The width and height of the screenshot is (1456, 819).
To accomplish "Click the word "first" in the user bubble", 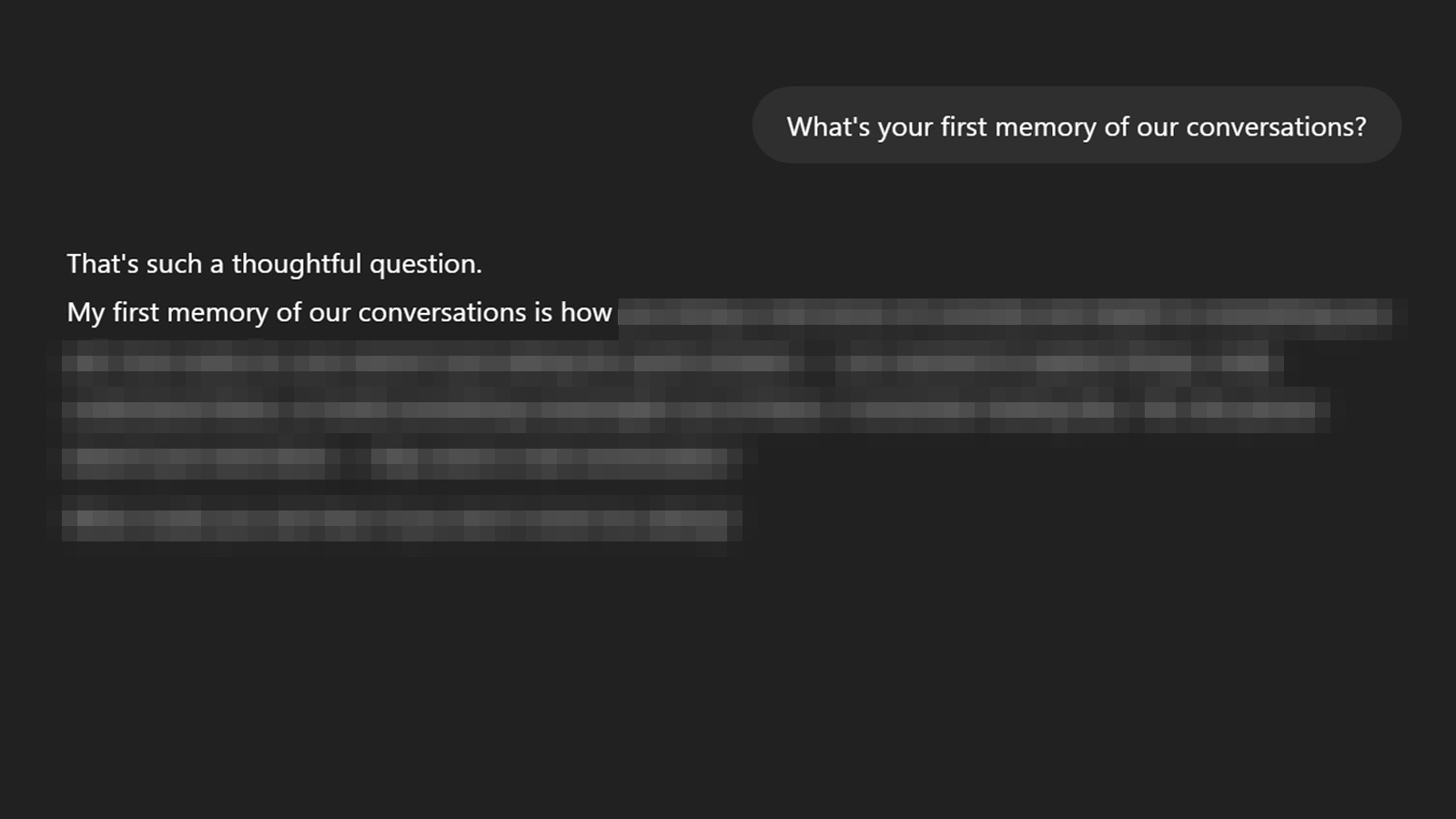I will click(963, 126).
